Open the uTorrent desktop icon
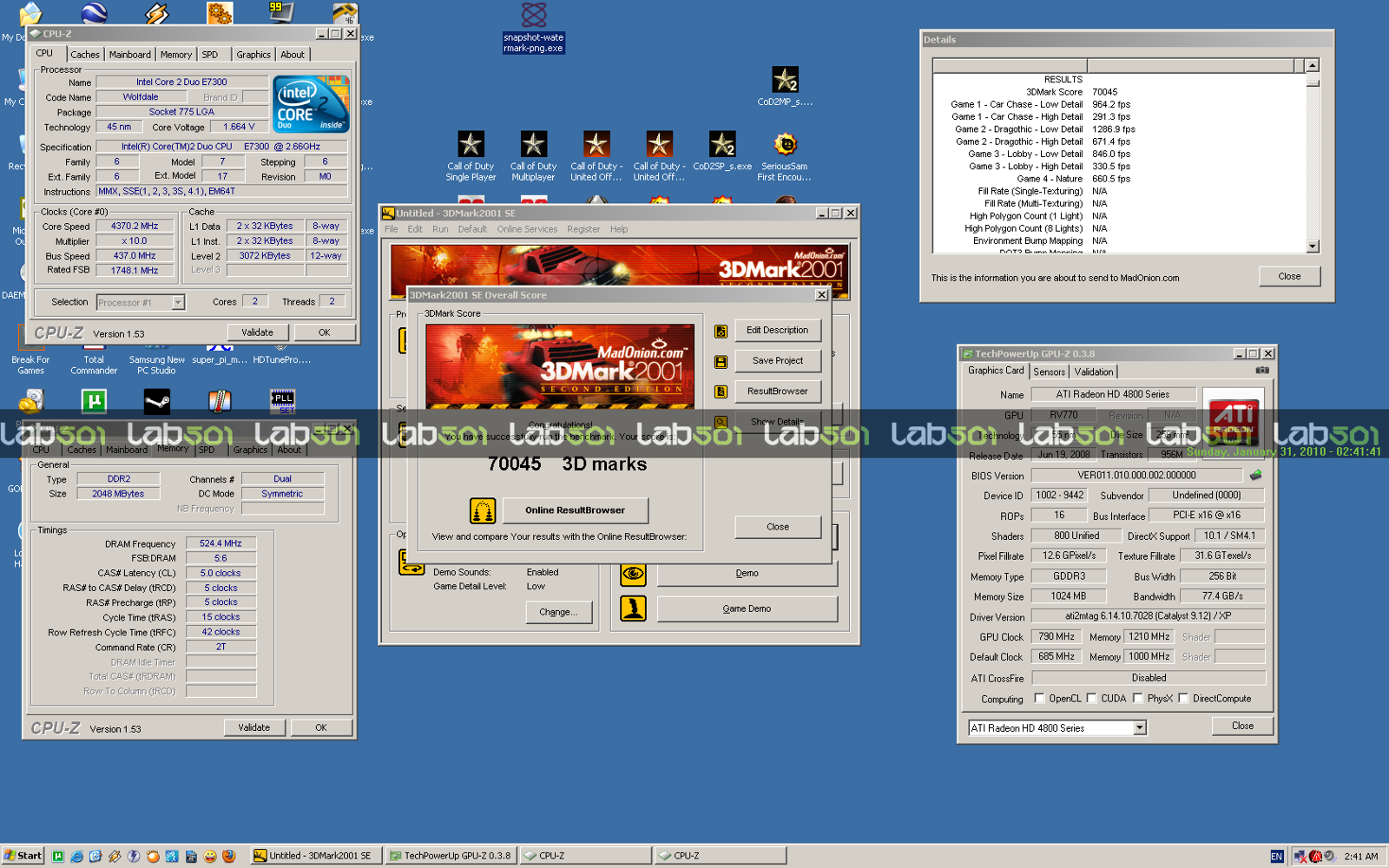Image resolution: width=1389 pixels, height=868 pixels. (94, 402)
